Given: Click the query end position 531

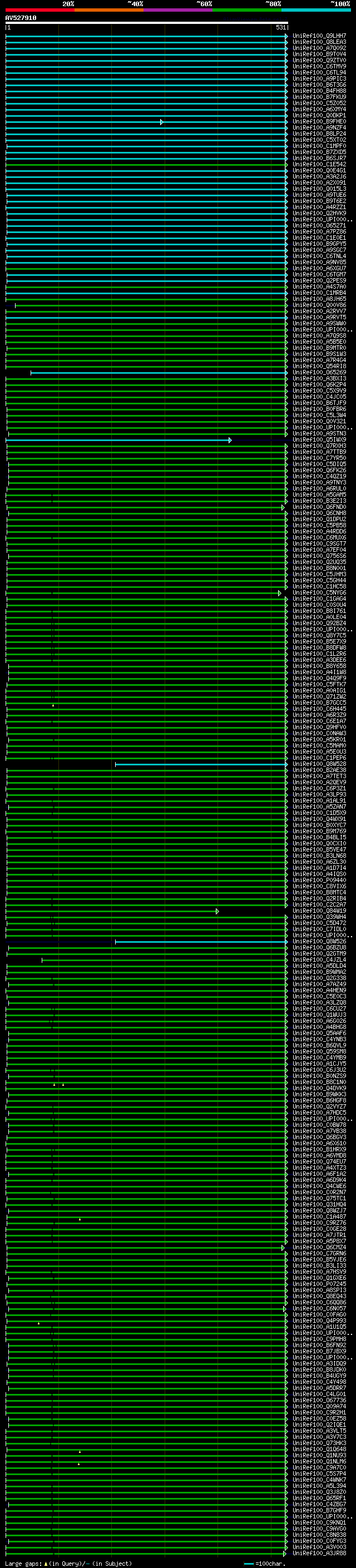Looking at the screenshot, I should 280,27.
